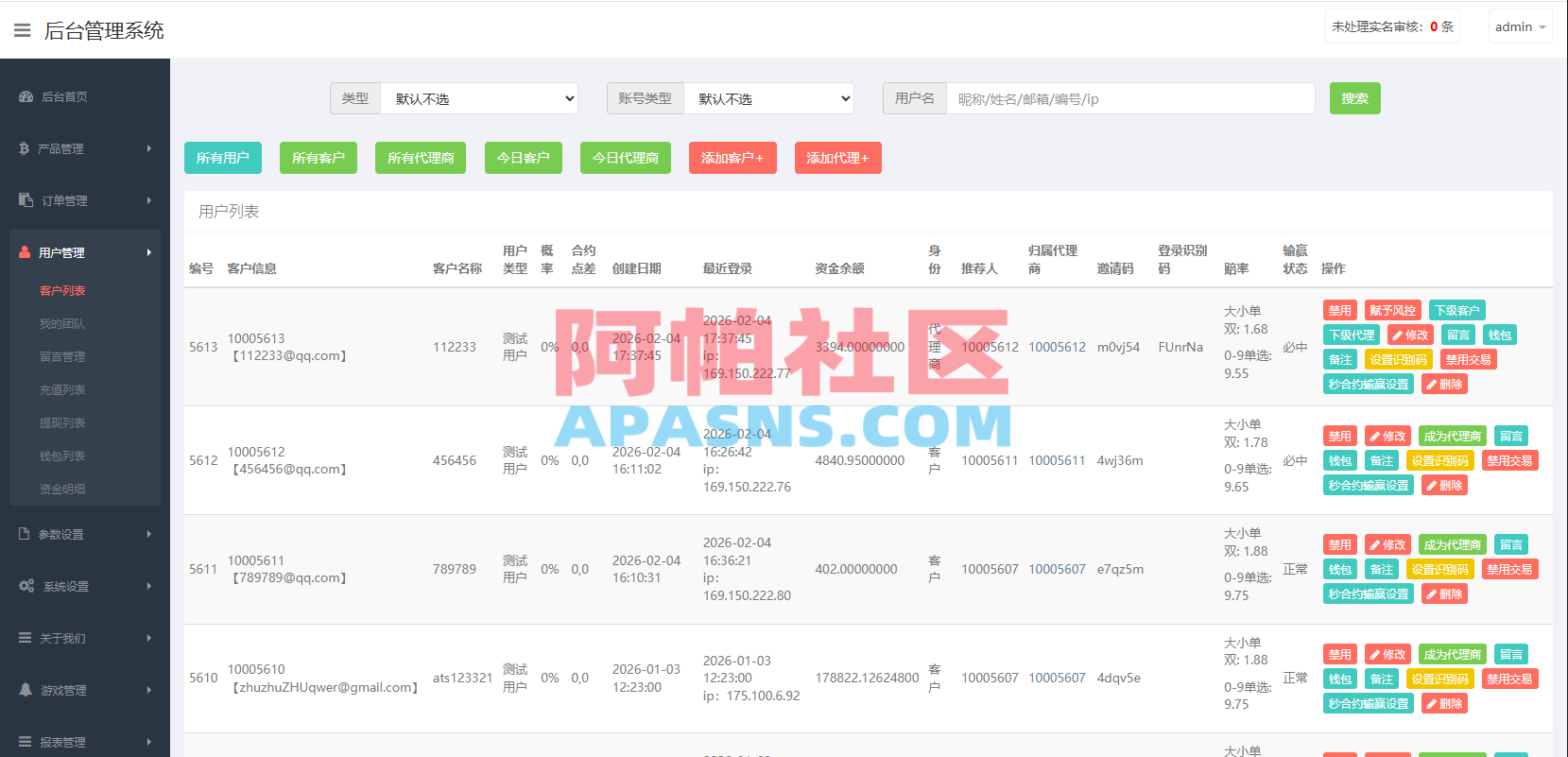Click the 删除 eraser button for user 5613
The image size is (1568, 757).
pos(1444,384)
